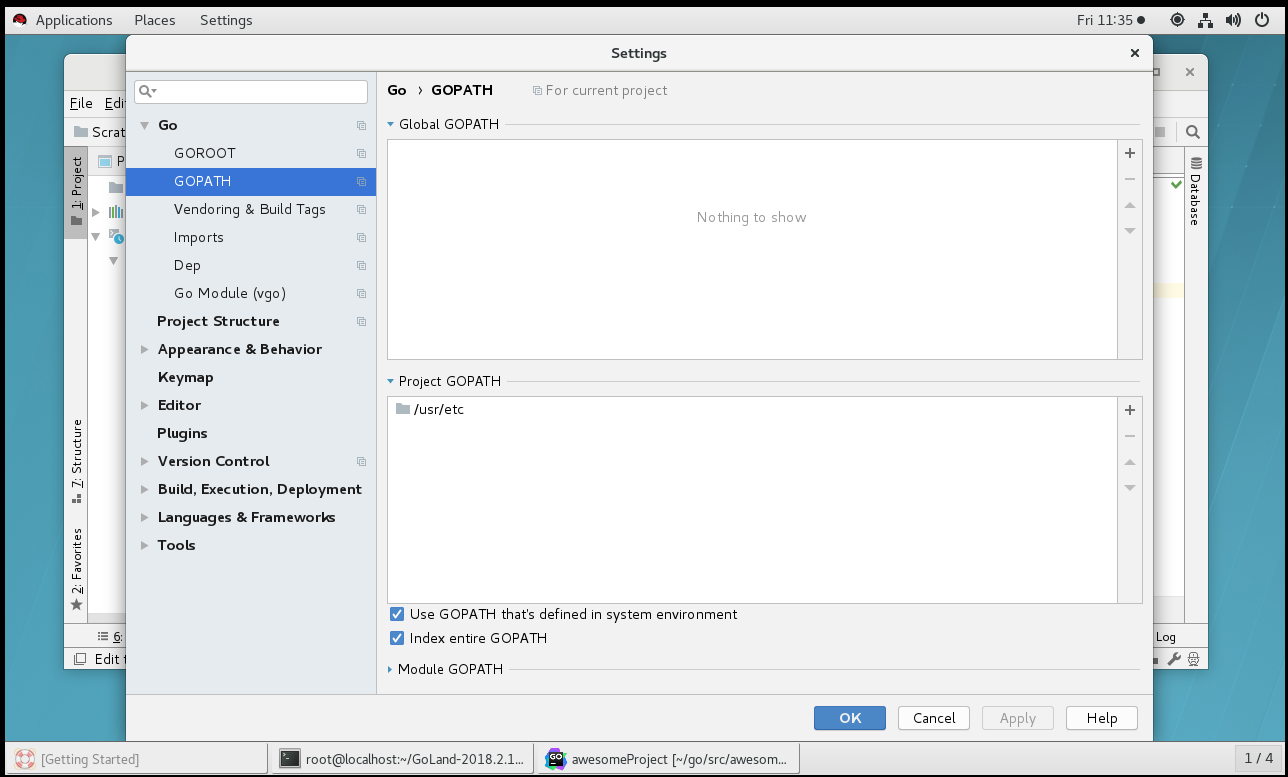Click workspace switcher 1 / 4
Image resolution: width=1288 pixels, height=777 pixels.
click(x=1259, y=759)
